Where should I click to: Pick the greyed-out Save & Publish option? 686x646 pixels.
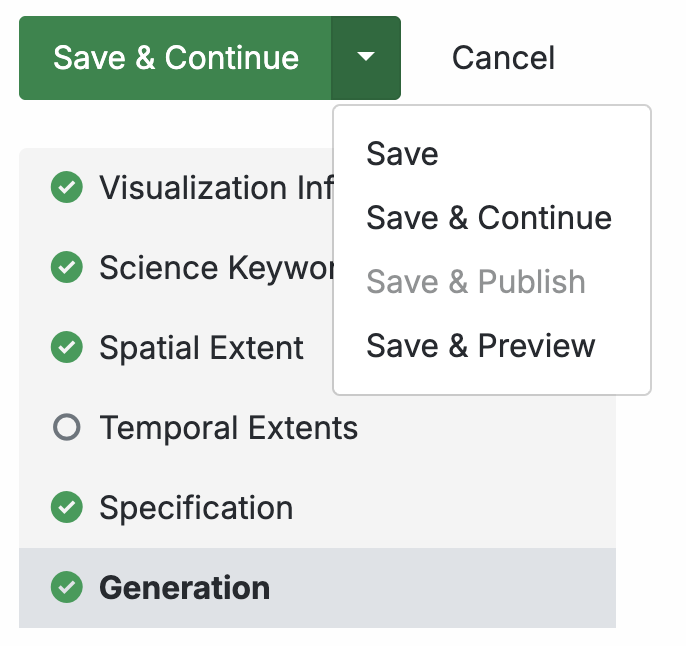coord(476,282)
